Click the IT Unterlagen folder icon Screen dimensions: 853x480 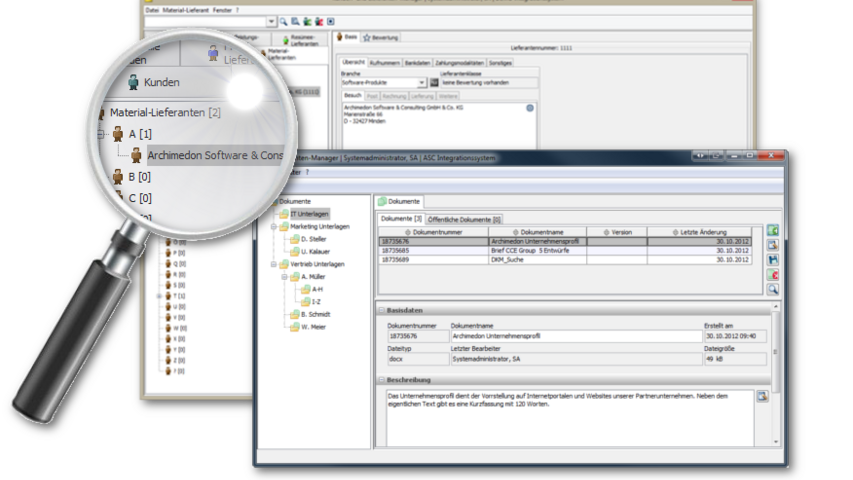pos(284,214)
